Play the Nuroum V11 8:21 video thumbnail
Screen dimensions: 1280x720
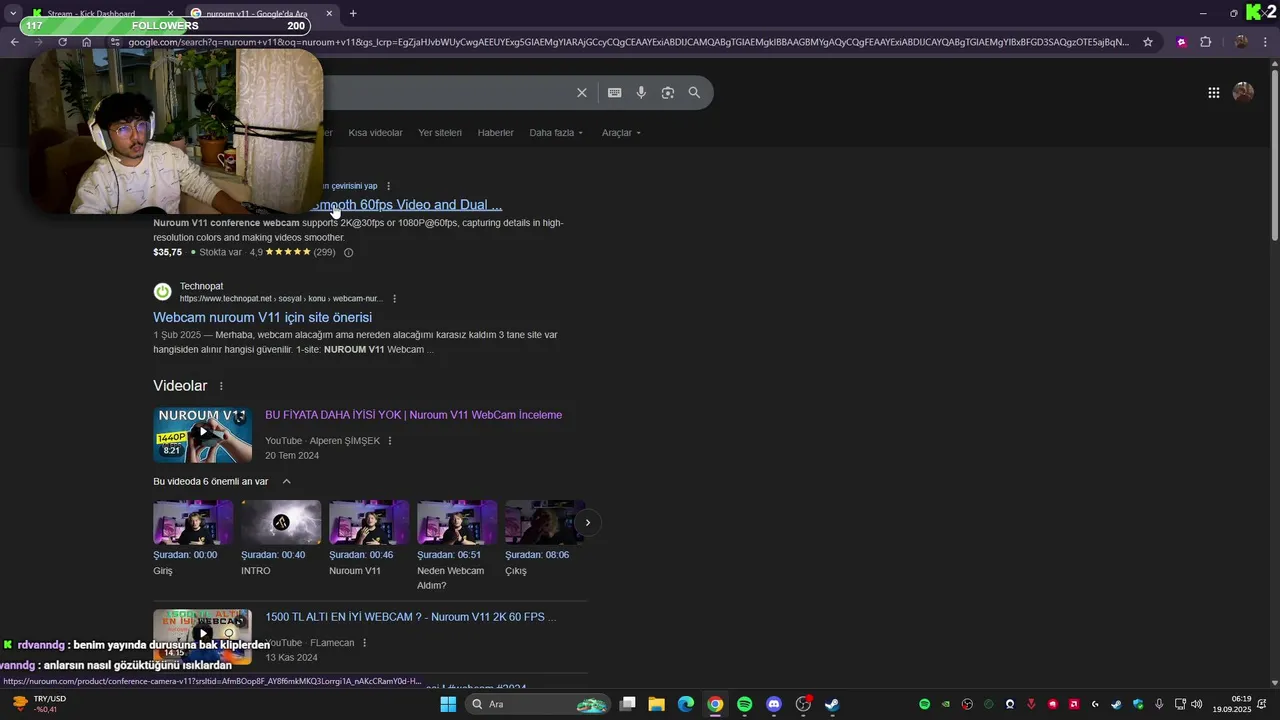coord(202,434)
